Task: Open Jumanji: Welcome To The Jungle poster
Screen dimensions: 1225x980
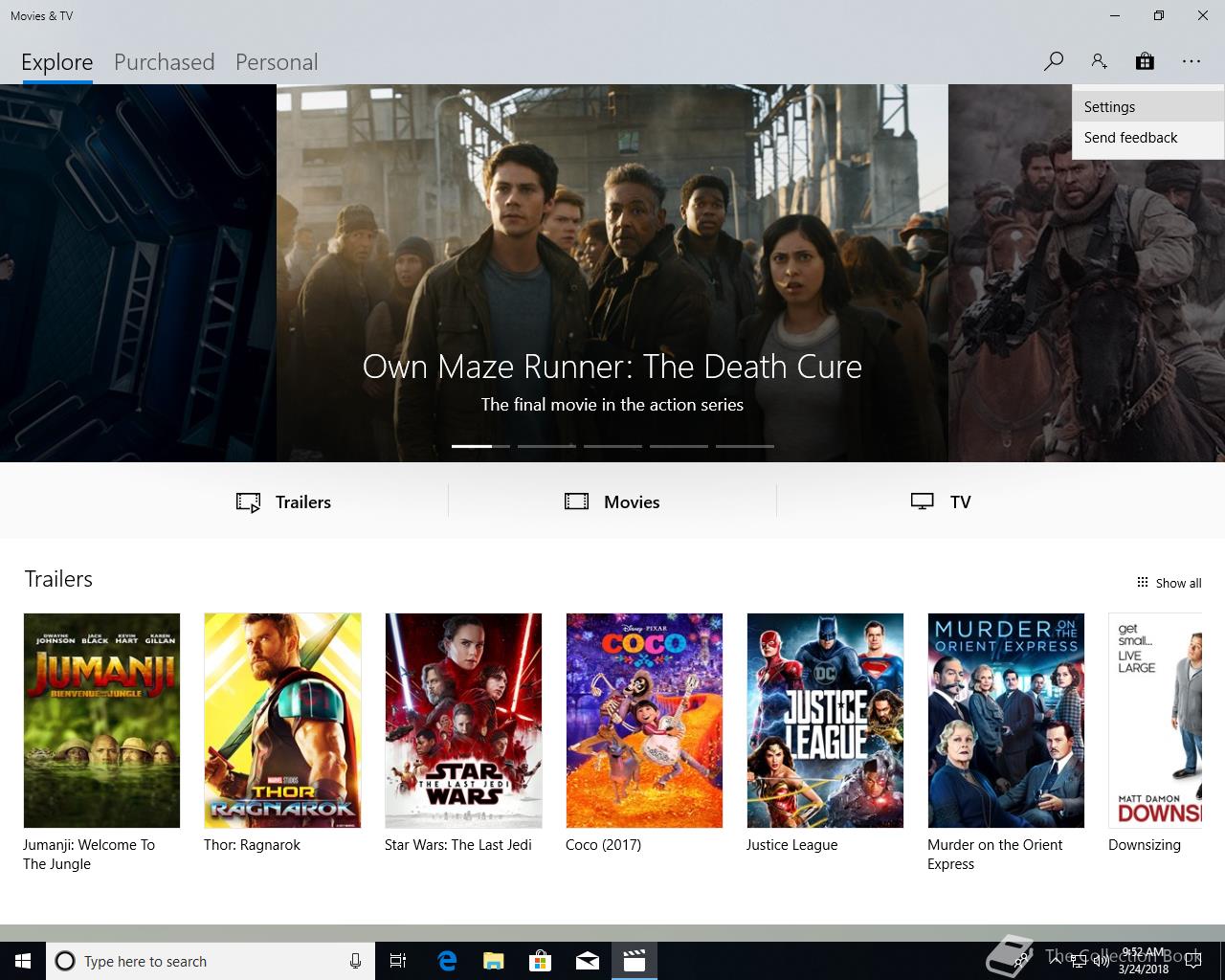Action: click(101, 721)
